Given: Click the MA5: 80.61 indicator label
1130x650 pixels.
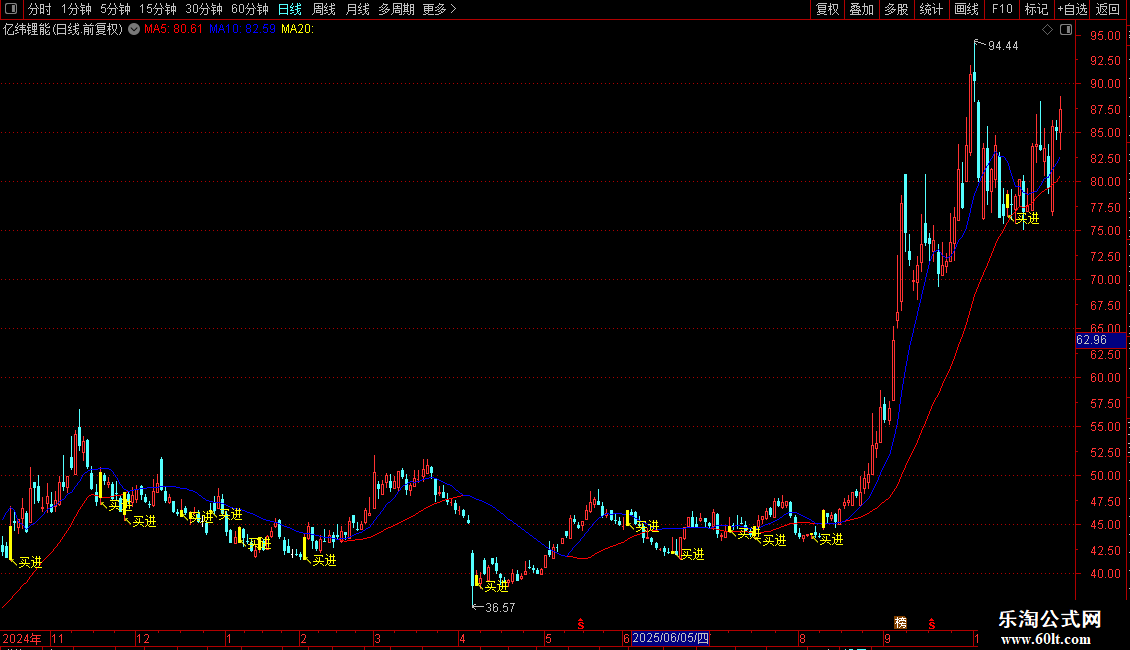Looking at the screenshot, I should (173, 30).
